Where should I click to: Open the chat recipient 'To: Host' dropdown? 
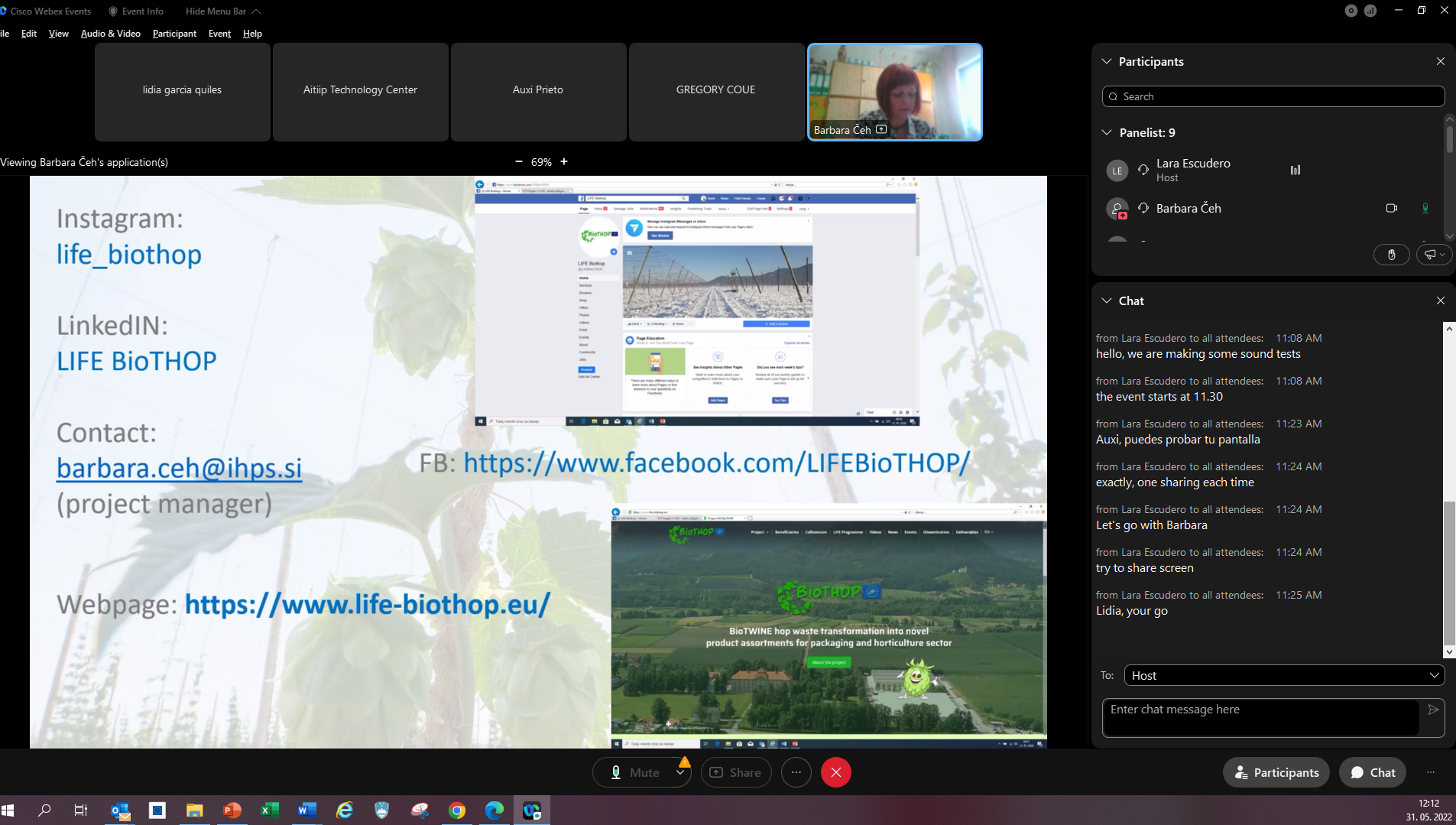pos(1284,675)
